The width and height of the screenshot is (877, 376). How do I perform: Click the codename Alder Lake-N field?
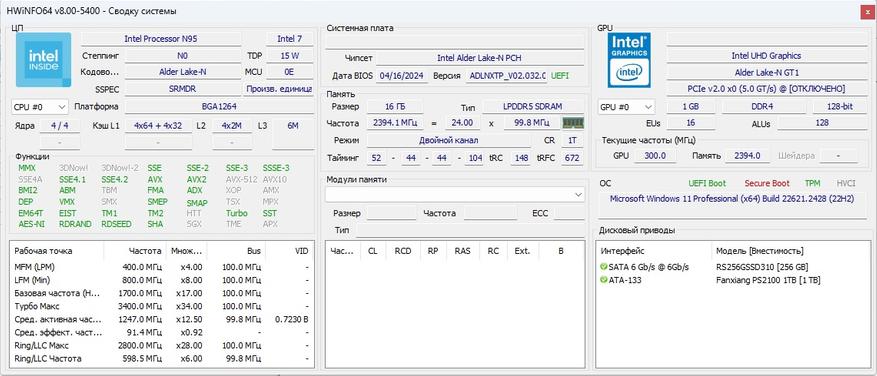(x=182, y=72)
